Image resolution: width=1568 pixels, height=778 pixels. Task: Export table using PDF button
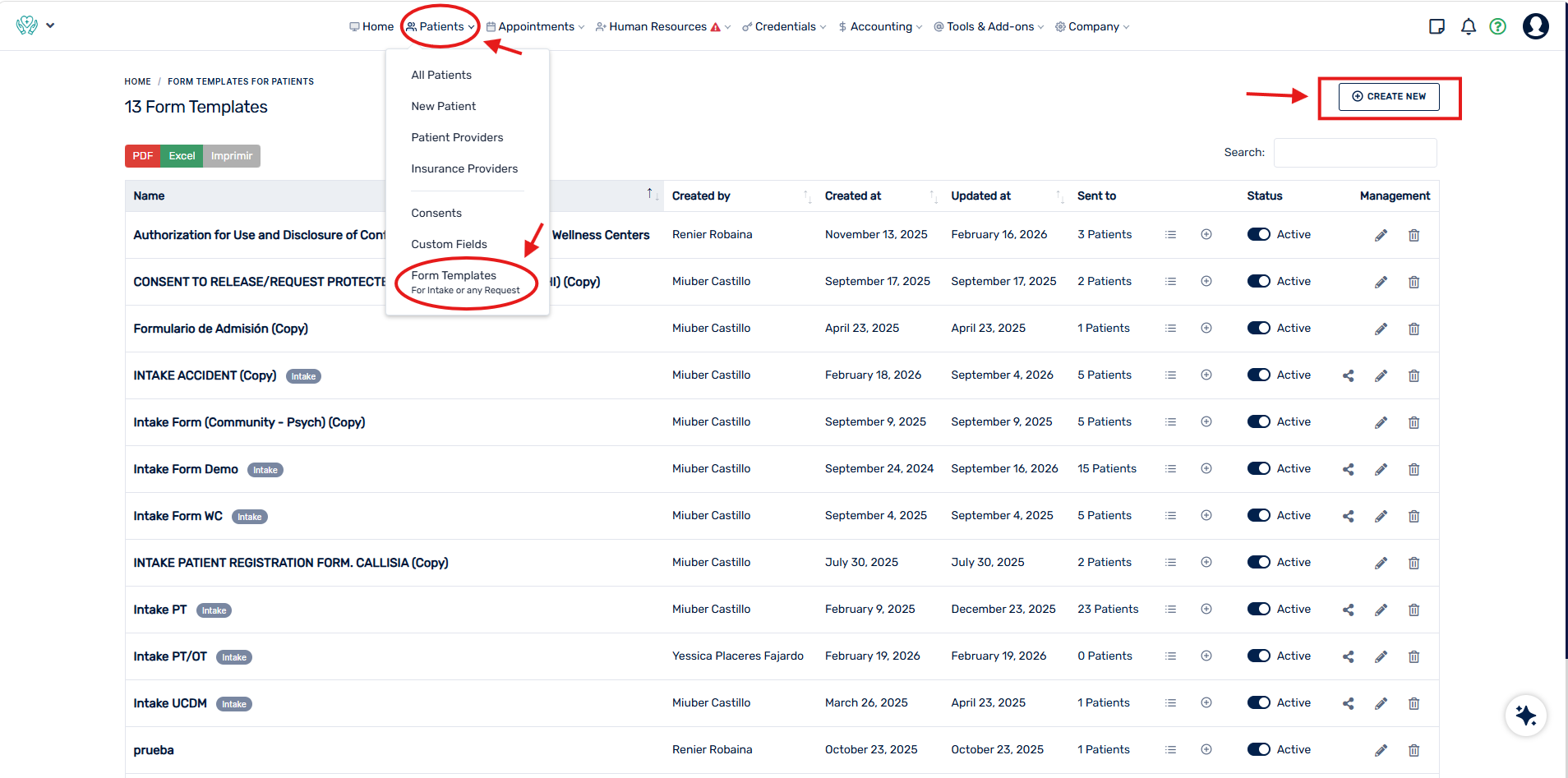tap(143, 156)
